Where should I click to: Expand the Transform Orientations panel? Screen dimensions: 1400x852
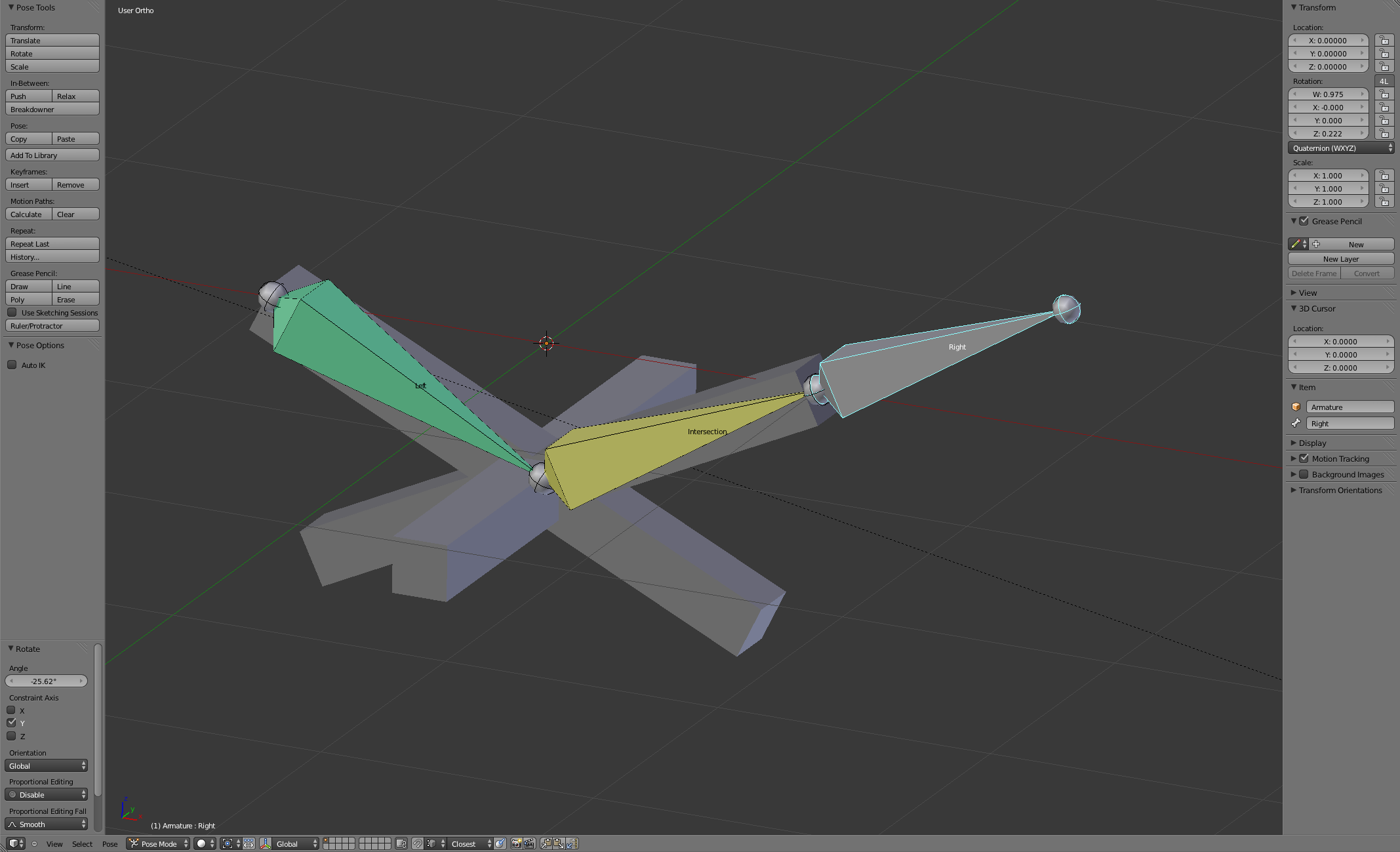click(x=1340, y=490)
